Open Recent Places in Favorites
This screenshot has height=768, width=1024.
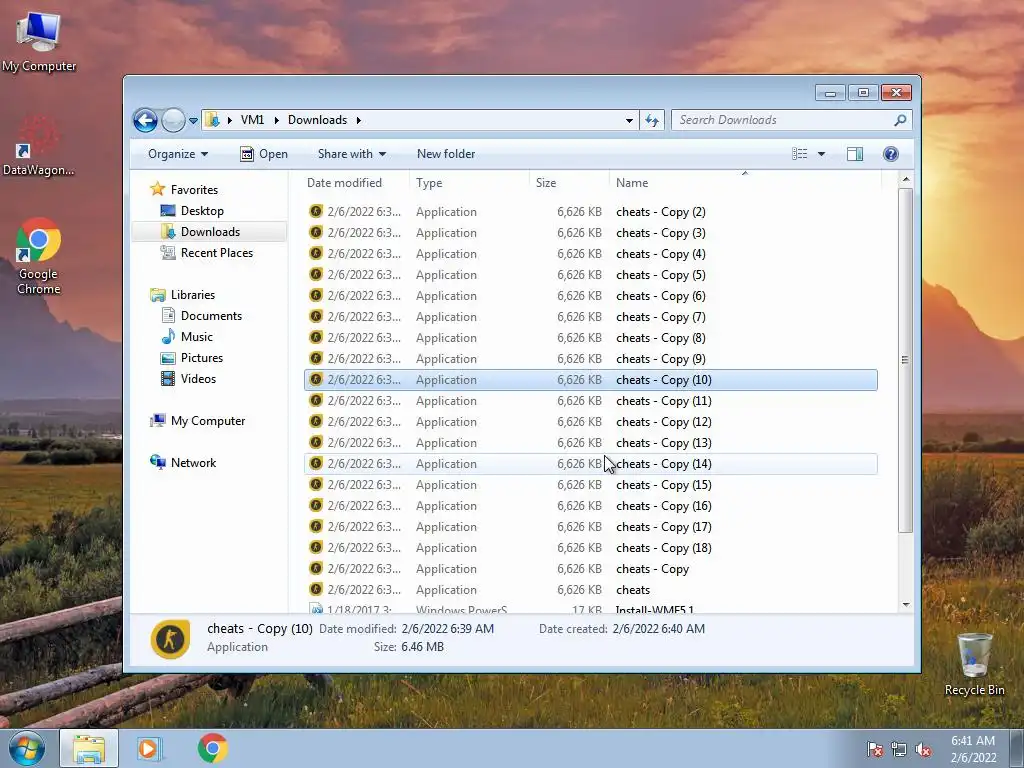pyautogui.click(x=217, y=253)
